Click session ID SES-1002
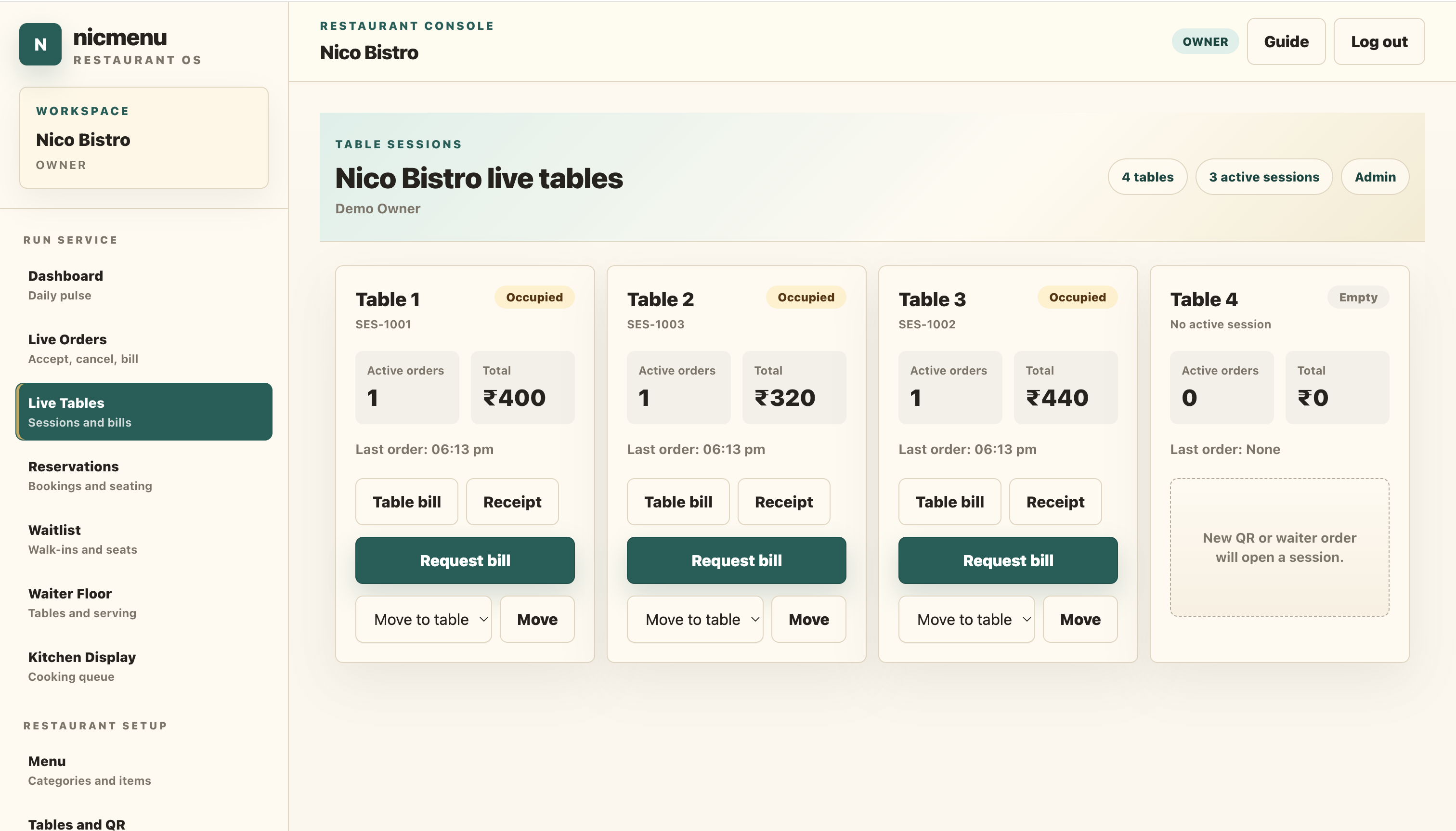Viewport: 1456px width, 831px height. [x=927, y=324]
